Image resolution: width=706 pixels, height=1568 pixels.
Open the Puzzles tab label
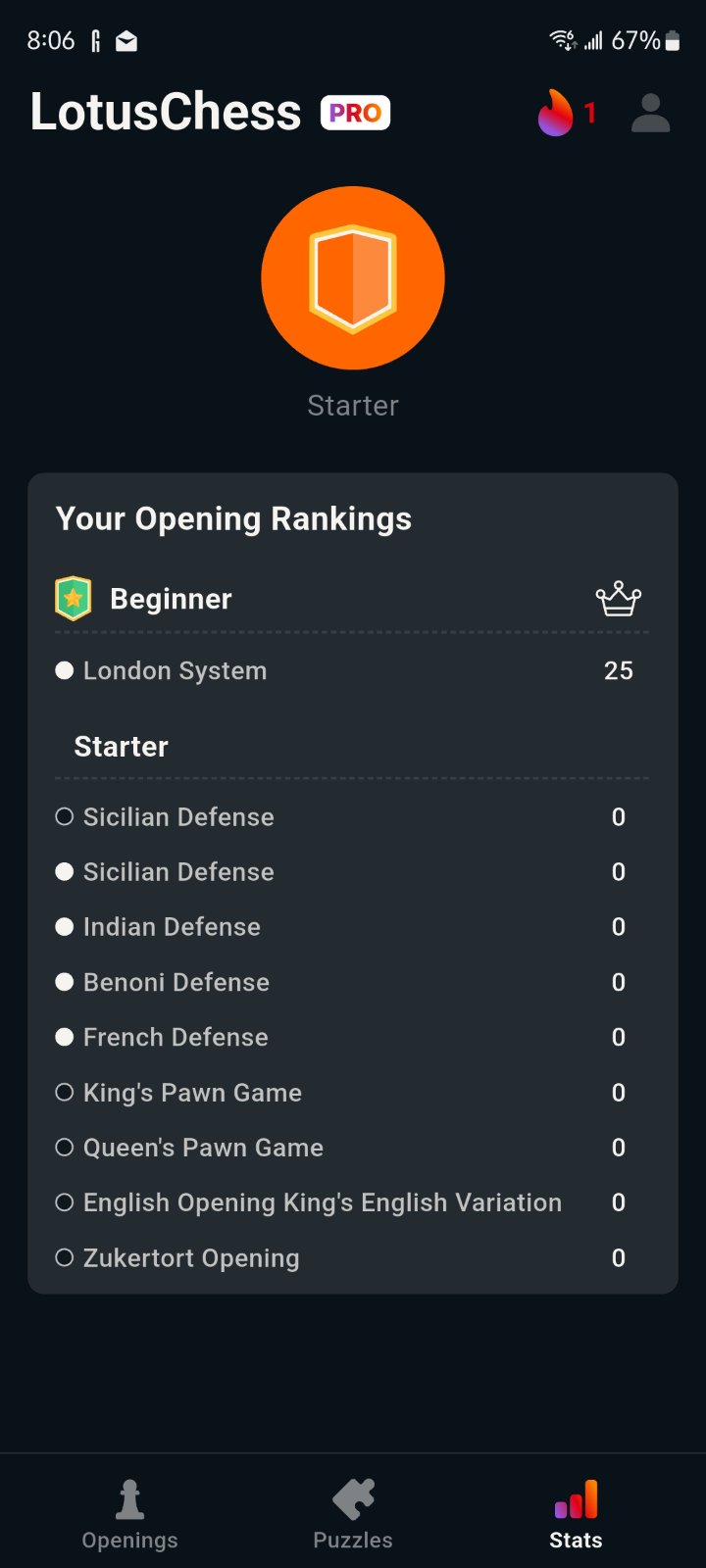coord(353,1541)
